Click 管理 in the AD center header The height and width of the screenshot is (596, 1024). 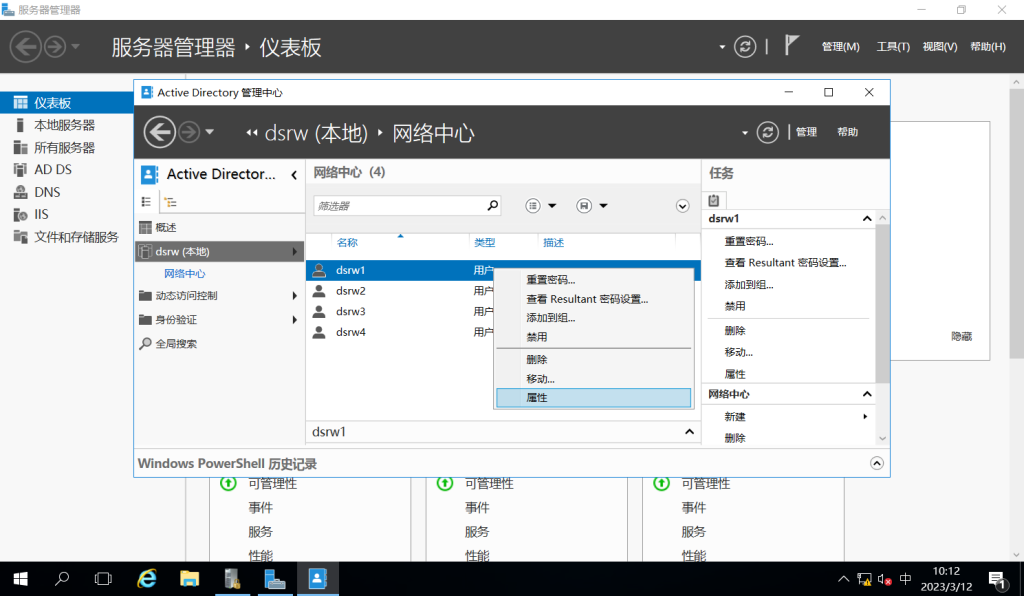(806, 132)
